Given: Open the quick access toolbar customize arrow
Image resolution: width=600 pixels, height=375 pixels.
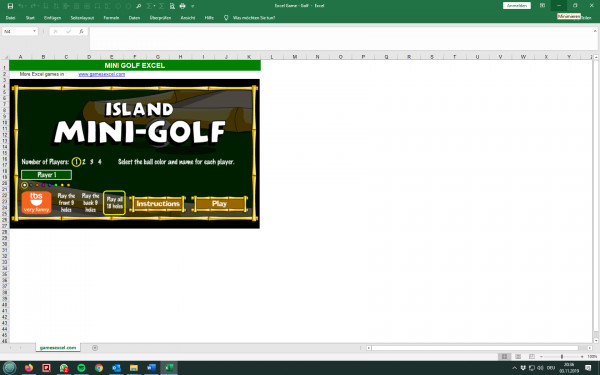Looking at the screenshot, I should click(192, 6).
